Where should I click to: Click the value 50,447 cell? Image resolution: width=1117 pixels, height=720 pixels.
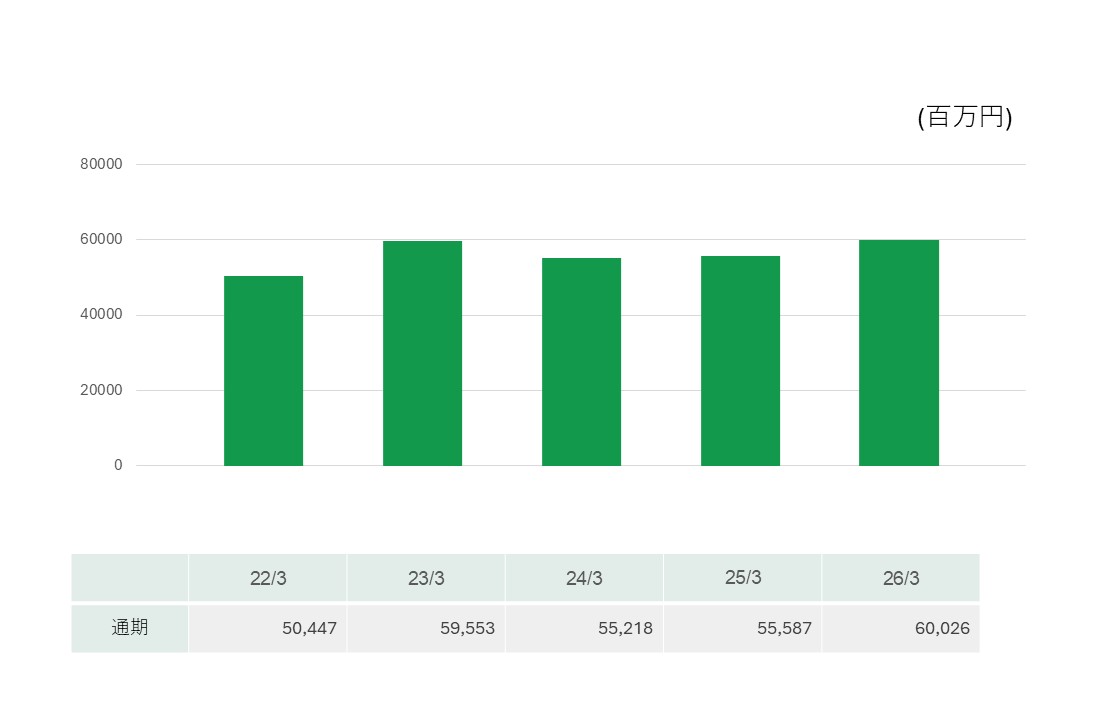coord(268,628)
